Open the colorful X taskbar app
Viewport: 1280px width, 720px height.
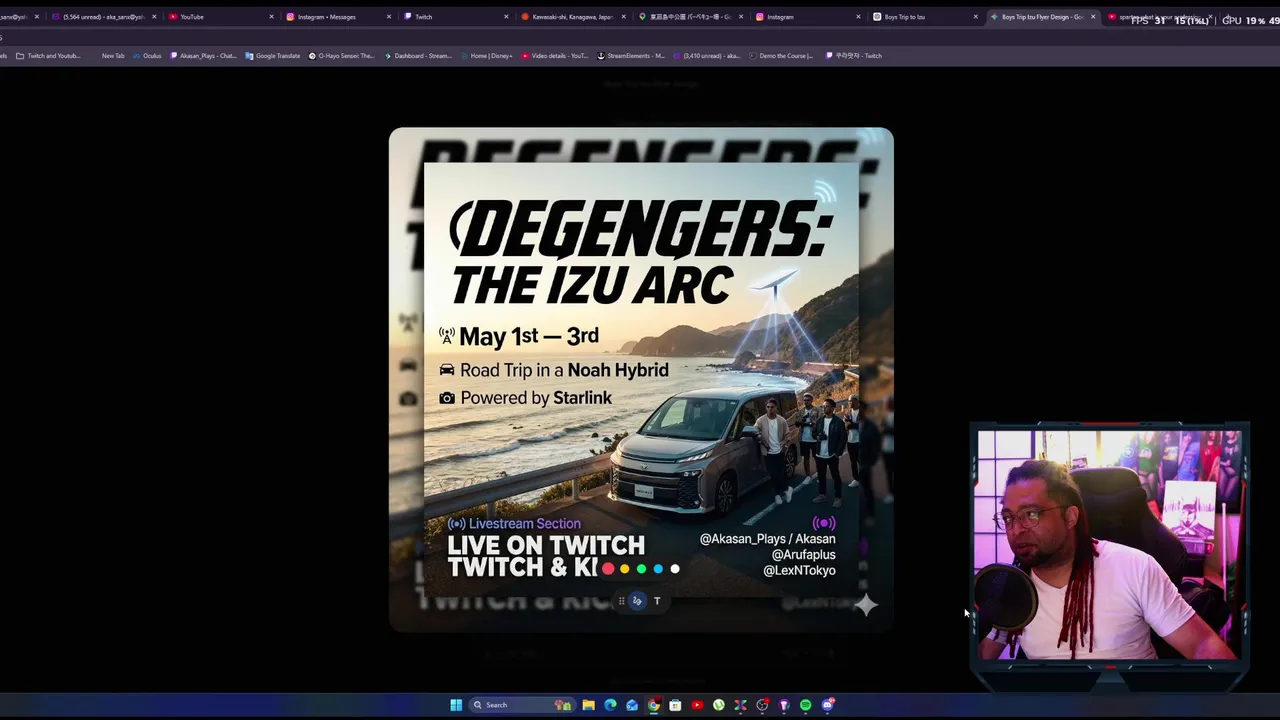click(x=740, y=705)
